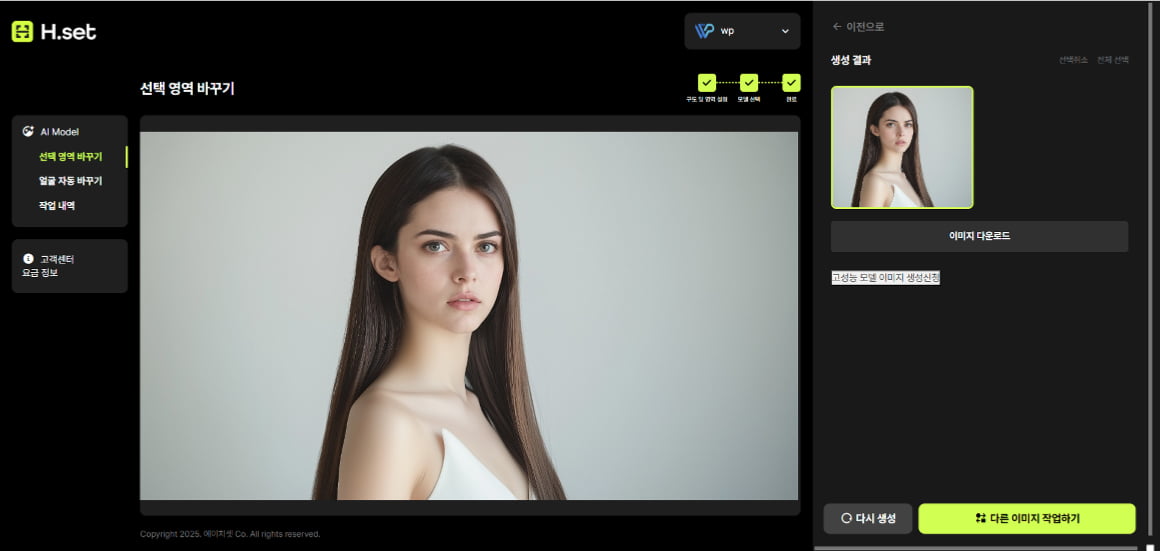Open 얼굴 자동 바꾸기 menu item
1160x551 pixels.
click(70, 181)
